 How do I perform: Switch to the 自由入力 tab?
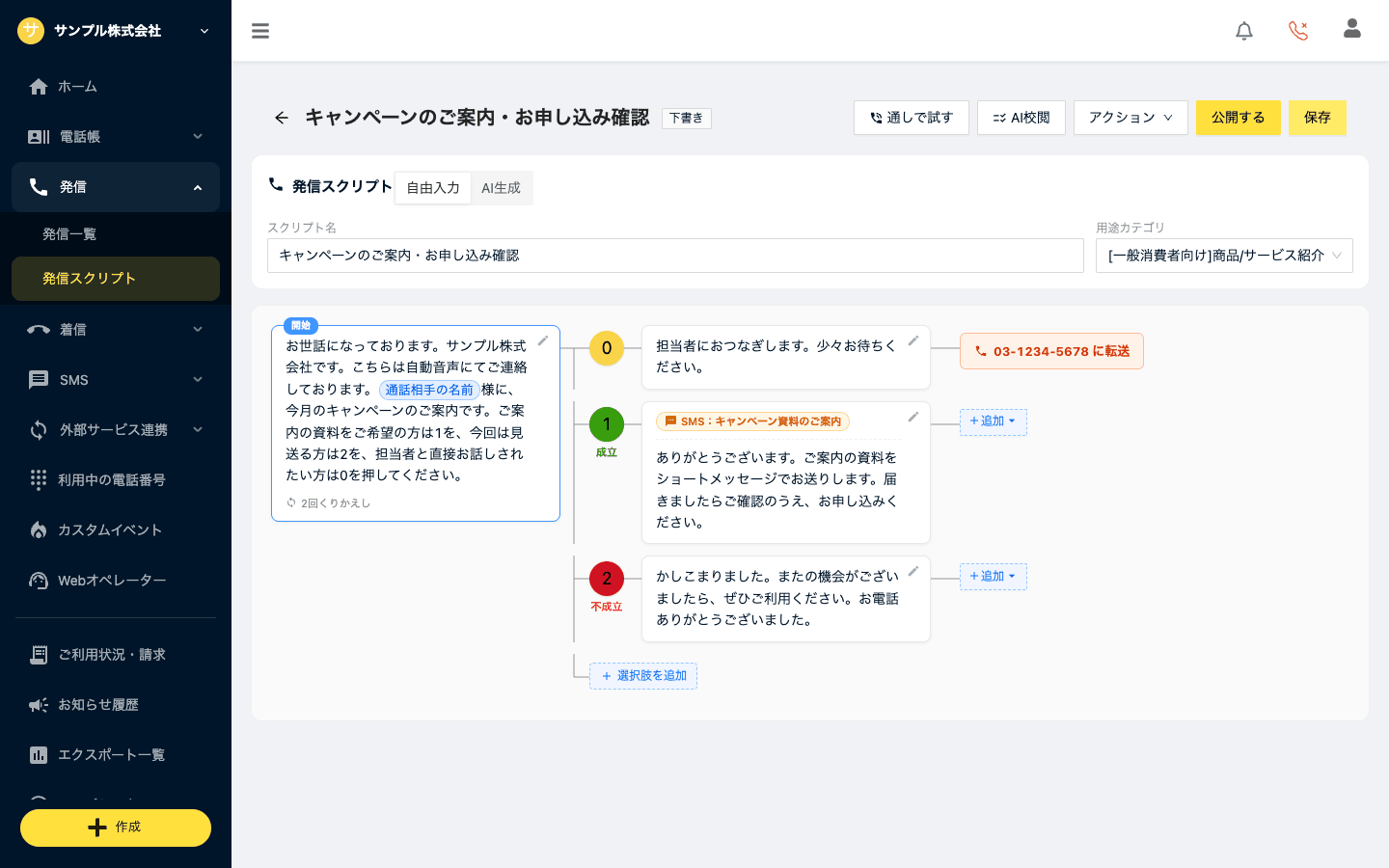click(433, 188)
